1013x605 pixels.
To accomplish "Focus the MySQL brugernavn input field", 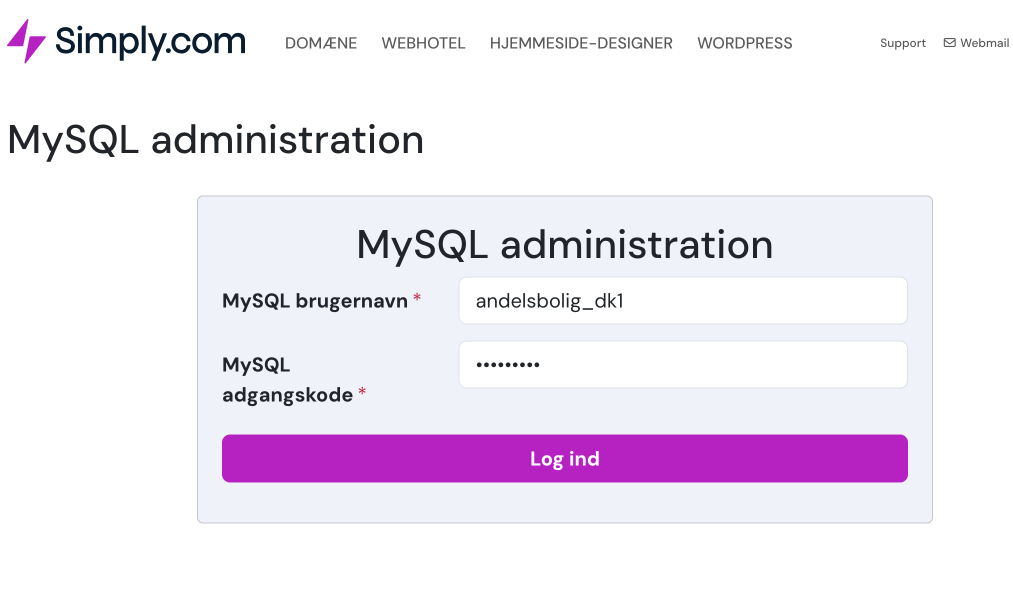I will click(683, 301).
